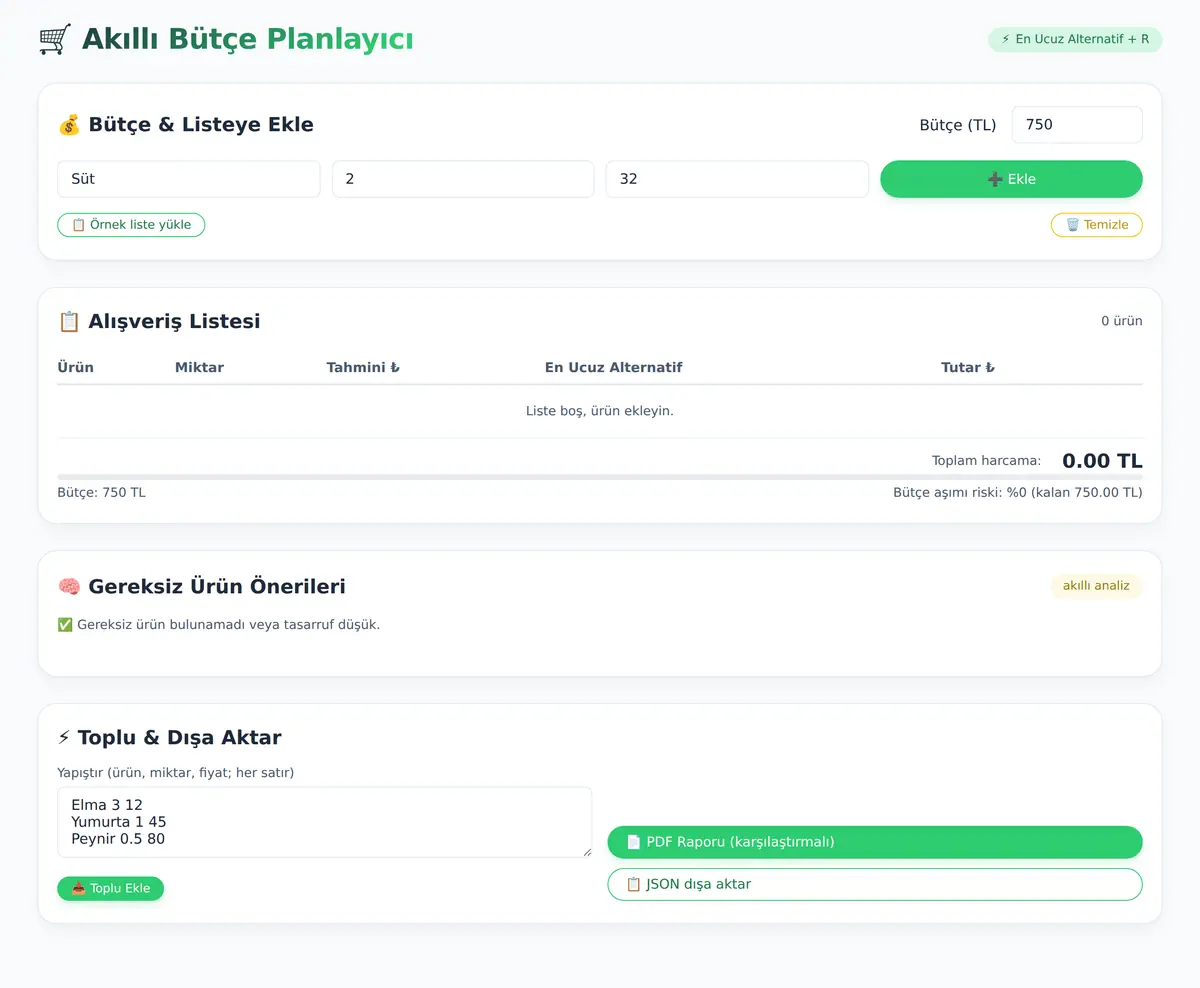The image size is (1200, 988).
Task: Click the 0.00 TL total amount
Action: pos(1102,461)
